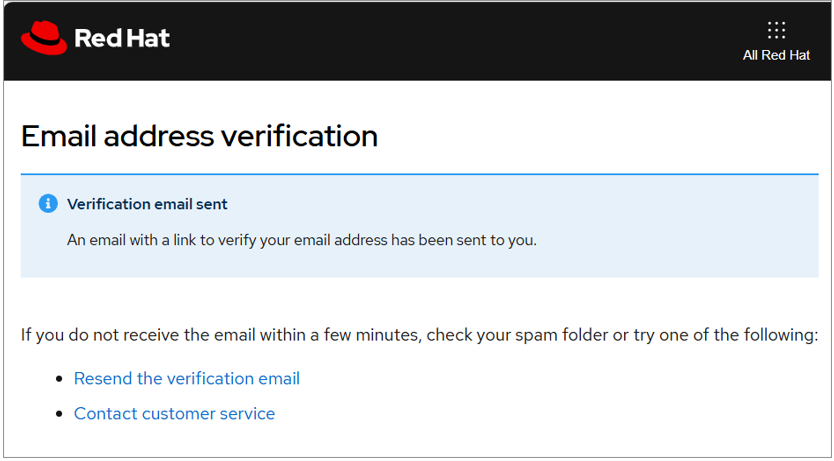Click the paragraph mentioning the spam folder
Viewport: 834px width, 461px height.
click(419, 334)
